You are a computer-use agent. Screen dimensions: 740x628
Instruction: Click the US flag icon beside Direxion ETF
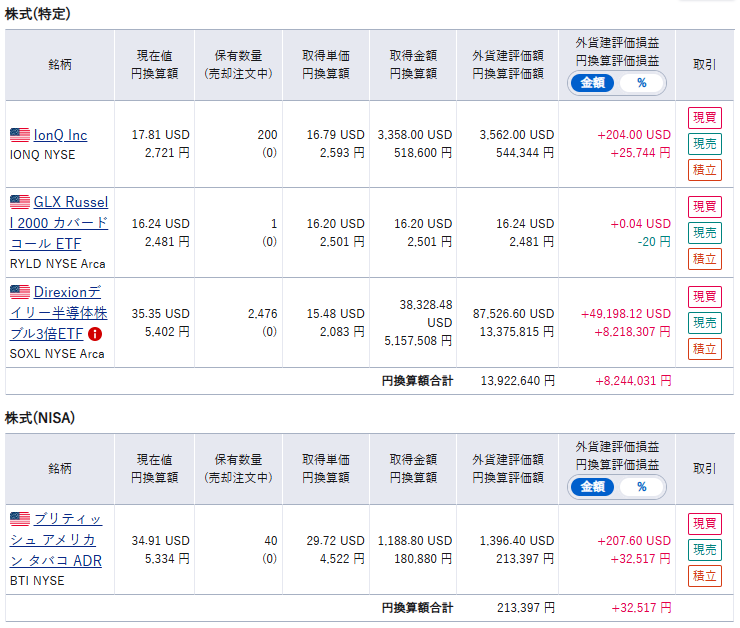pos(20,292)
